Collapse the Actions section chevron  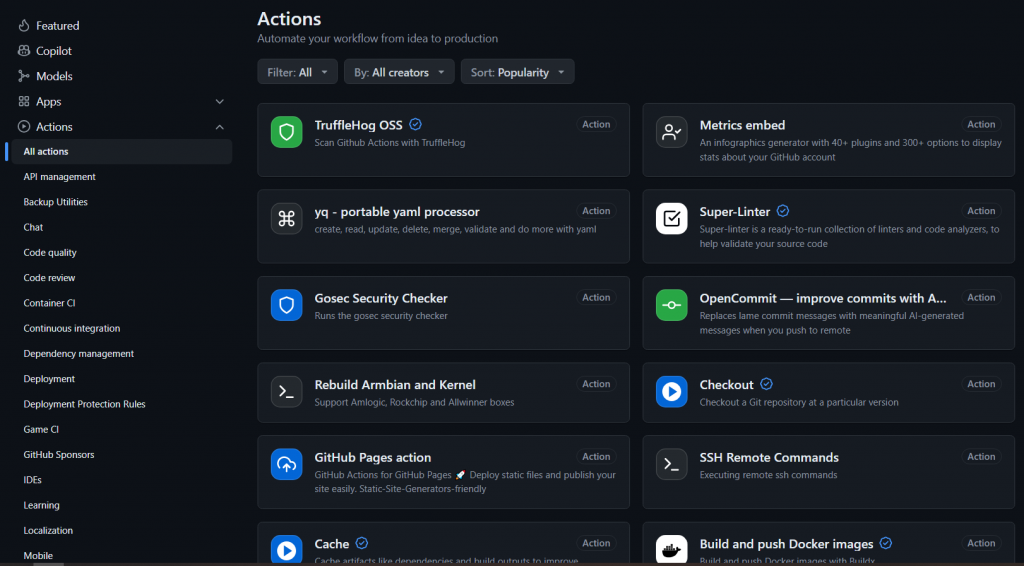[219, 127]
